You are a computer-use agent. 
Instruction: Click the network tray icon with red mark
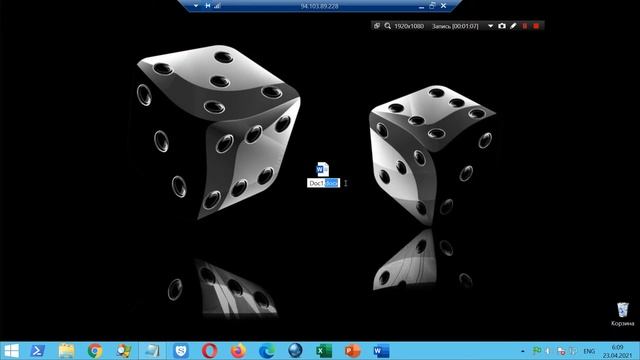pos(561,351)
